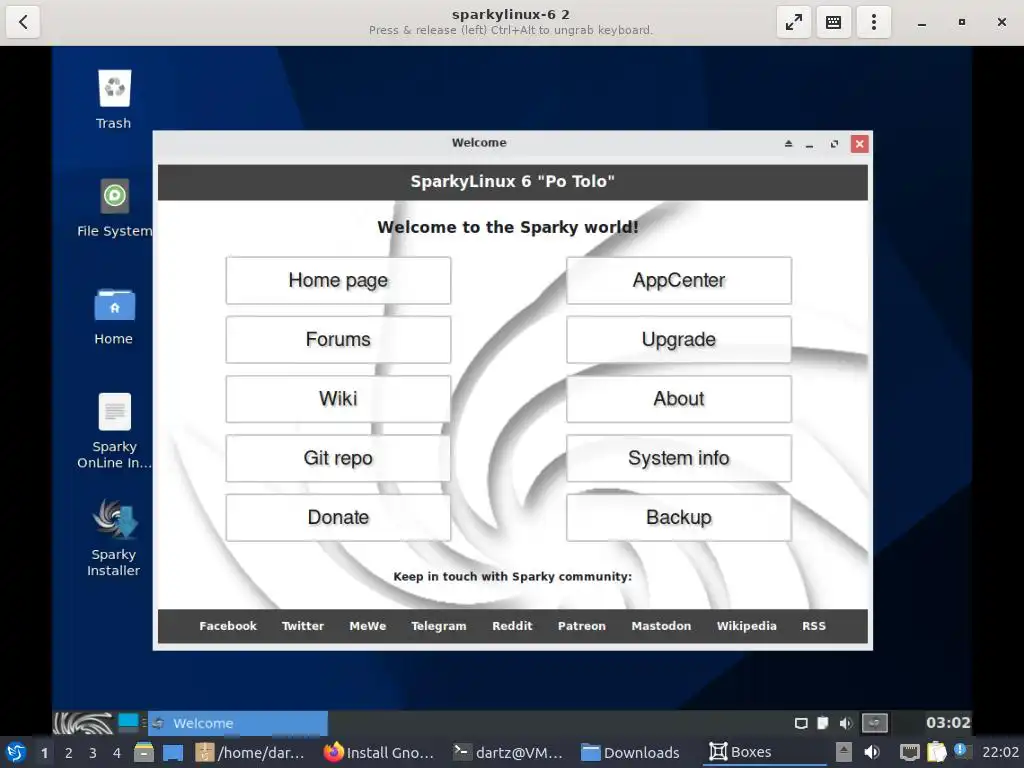Image resolution: width=1024 pixels, height=768 pixels.
Task: Open the About button
Action: [679, 399]
